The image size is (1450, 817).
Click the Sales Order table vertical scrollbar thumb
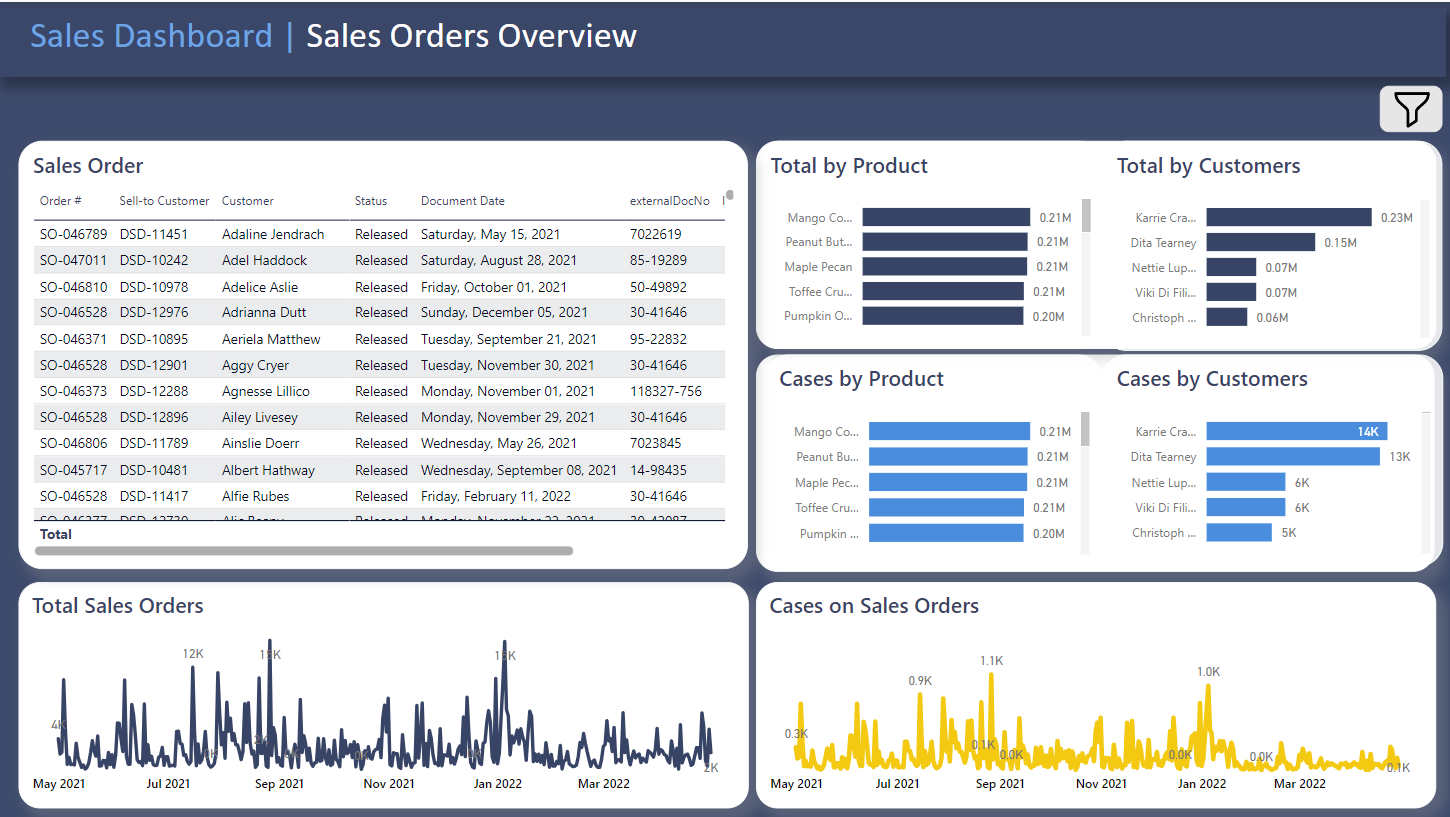[730, 196]
